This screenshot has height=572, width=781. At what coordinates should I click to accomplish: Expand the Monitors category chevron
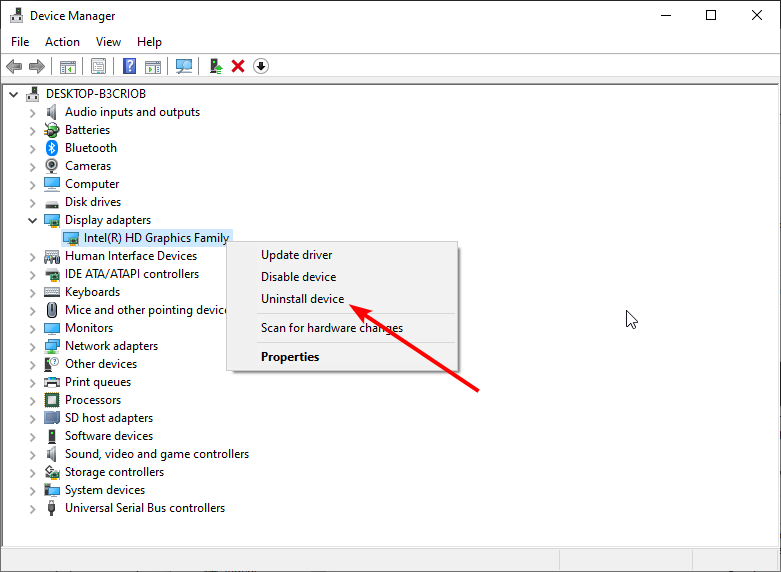(x=32, y=328)
